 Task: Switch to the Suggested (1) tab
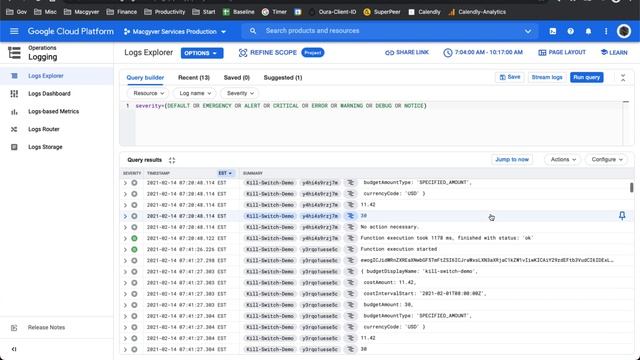pos(283,78)
